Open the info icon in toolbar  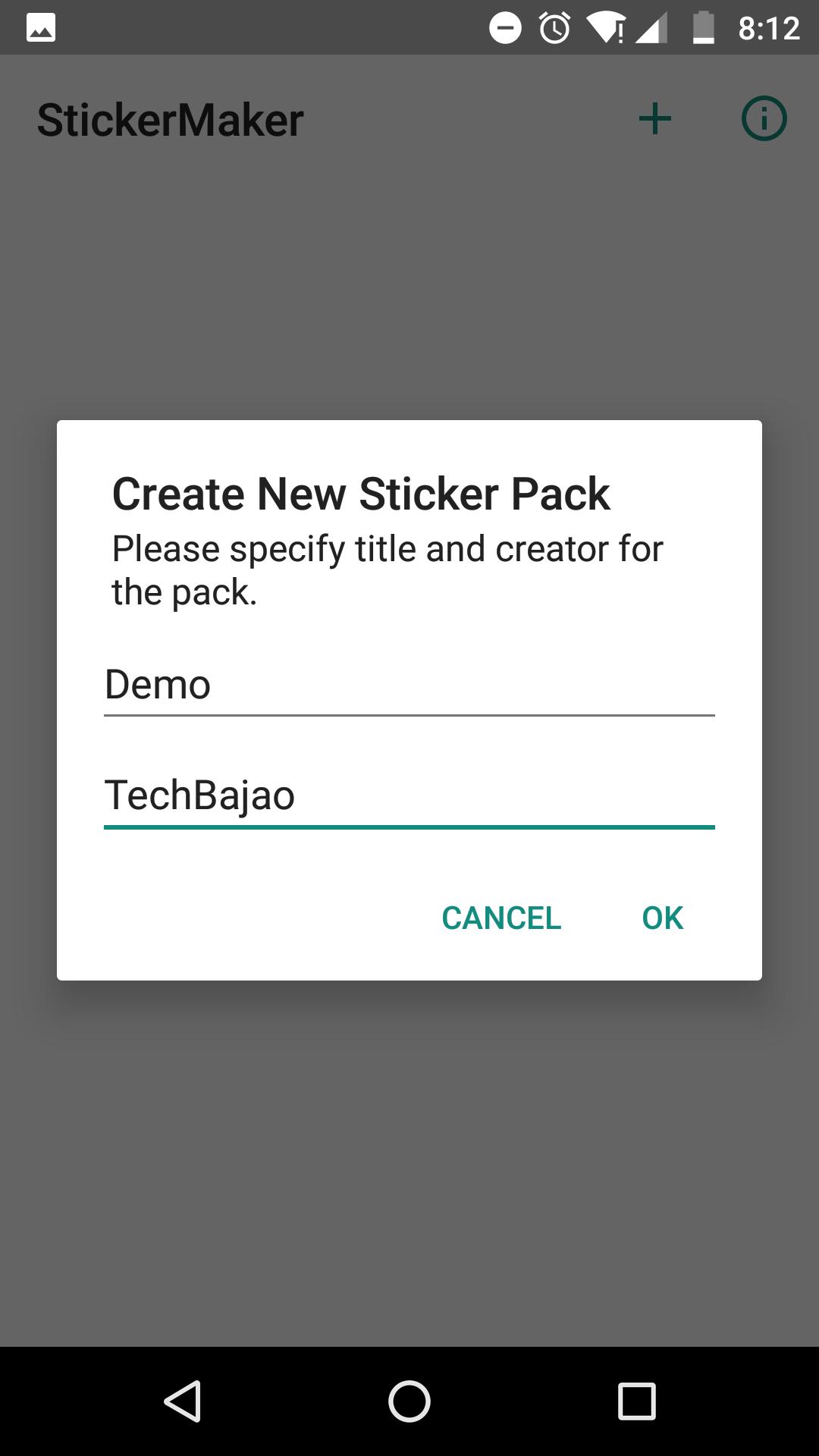click(x=764, y=119)
